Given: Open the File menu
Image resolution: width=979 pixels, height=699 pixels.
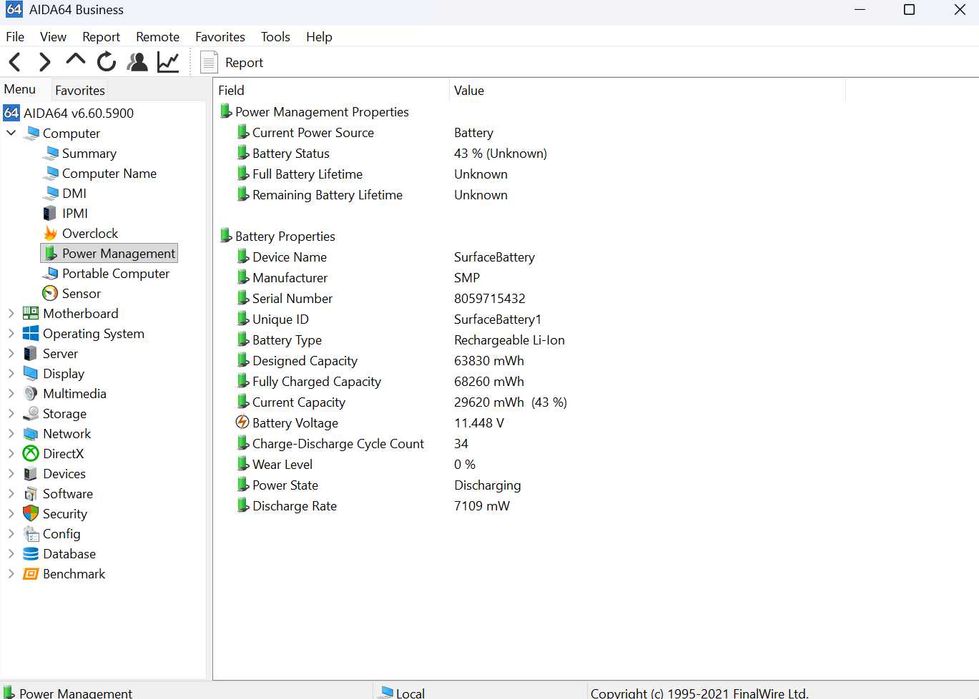Looking at the screenshot, I should click(x=15, y=37).
